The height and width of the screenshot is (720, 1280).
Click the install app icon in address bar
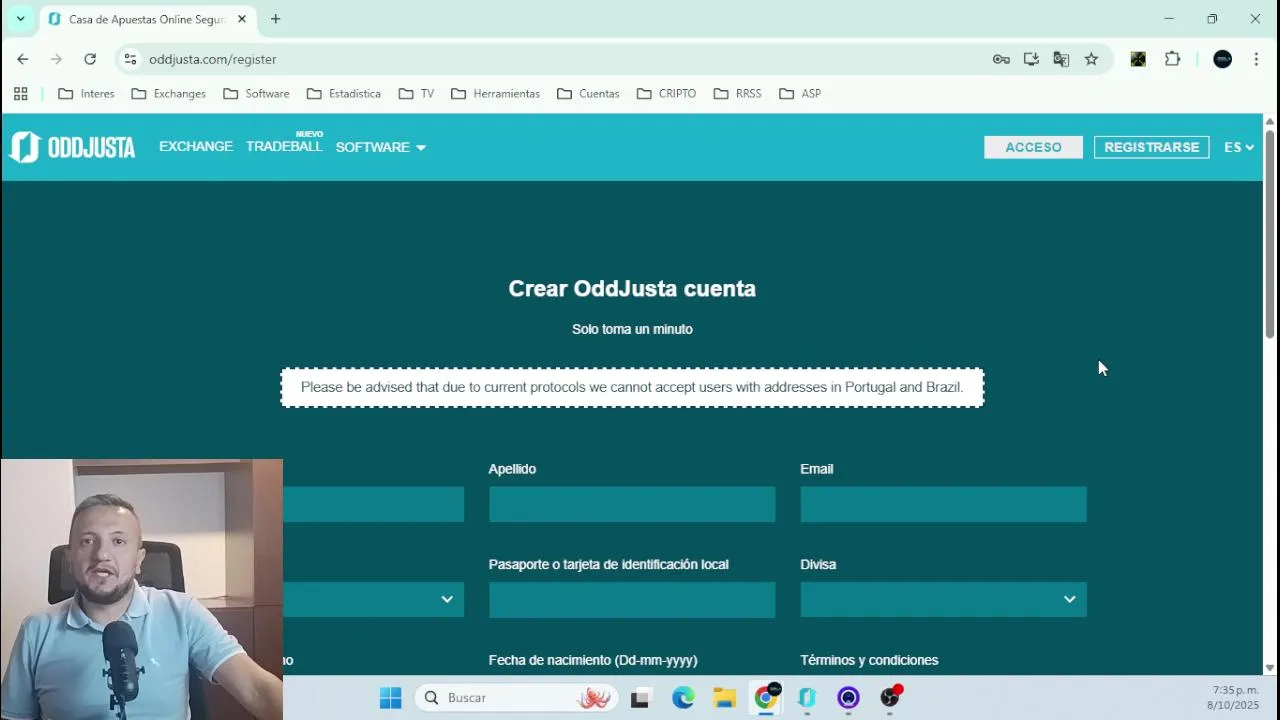click(x=1031, y=59)
